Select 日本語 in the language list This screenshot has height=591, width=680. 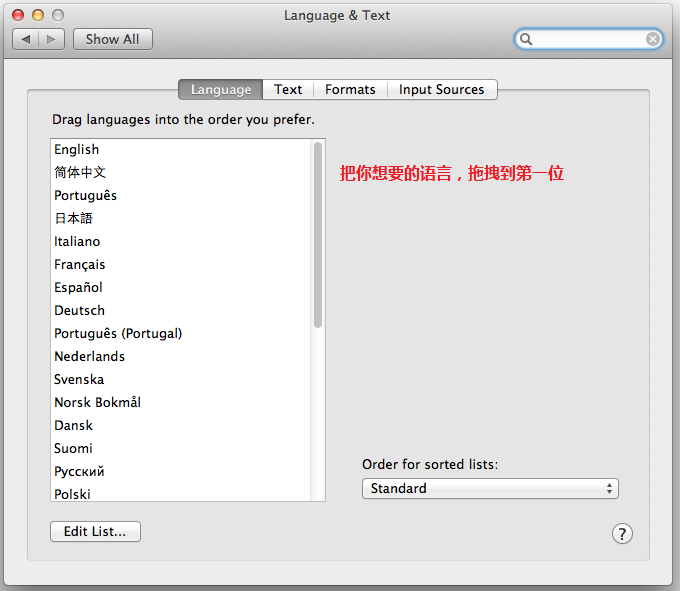click(73, 218)
